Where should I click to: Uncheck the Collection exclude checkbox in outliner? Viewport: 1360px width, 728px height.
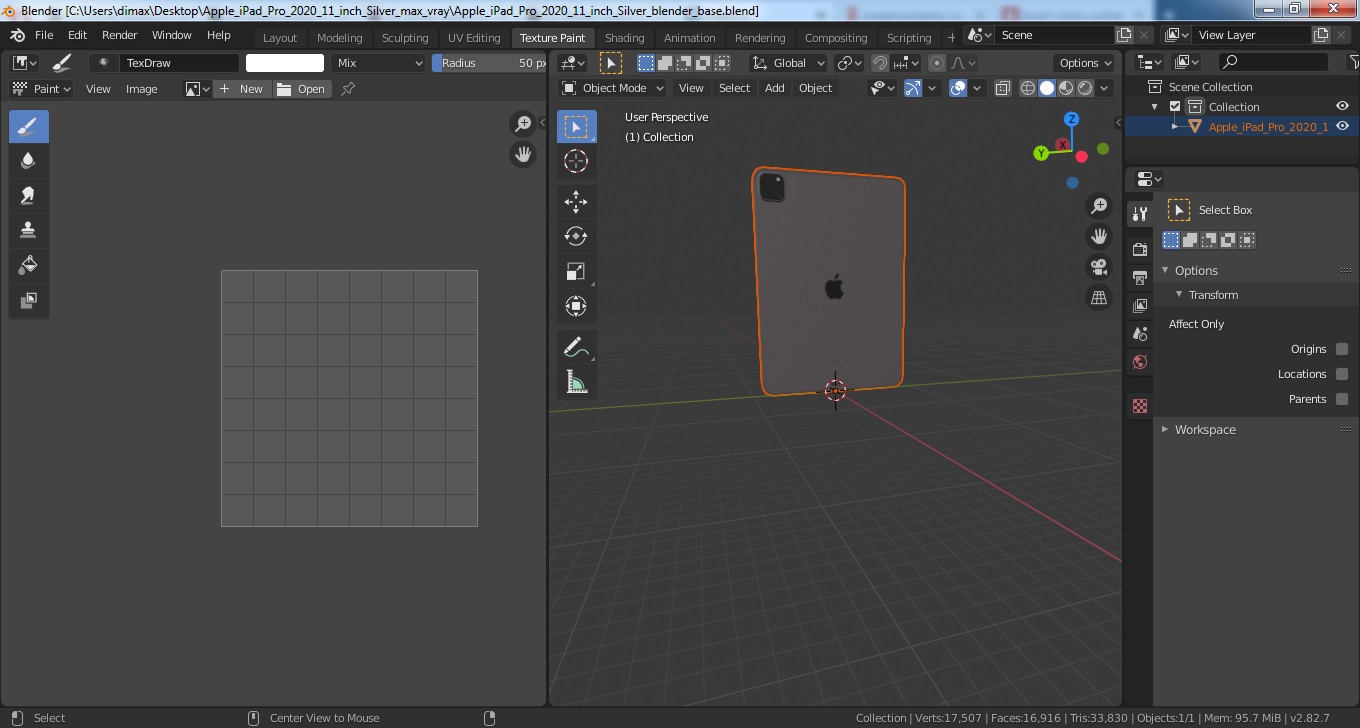[1175, 107]
